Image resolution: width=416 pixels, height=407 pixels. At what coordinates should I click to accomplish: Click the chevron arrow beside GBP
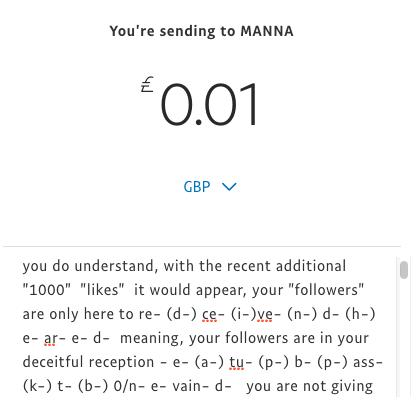[229, 187]
